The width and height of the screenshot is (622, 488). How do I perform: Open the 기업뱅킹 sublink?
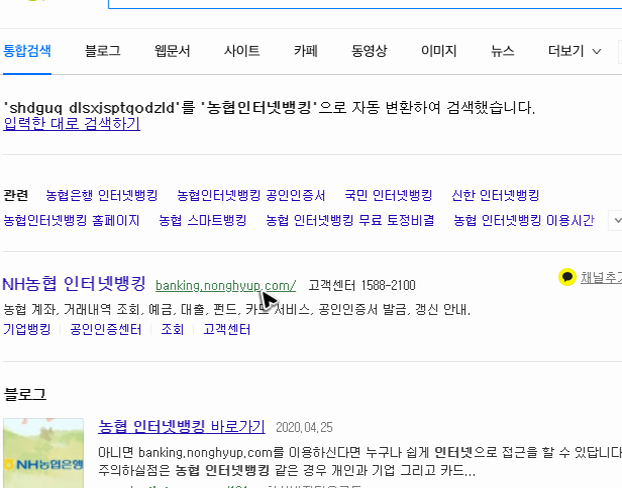point(27,329)
